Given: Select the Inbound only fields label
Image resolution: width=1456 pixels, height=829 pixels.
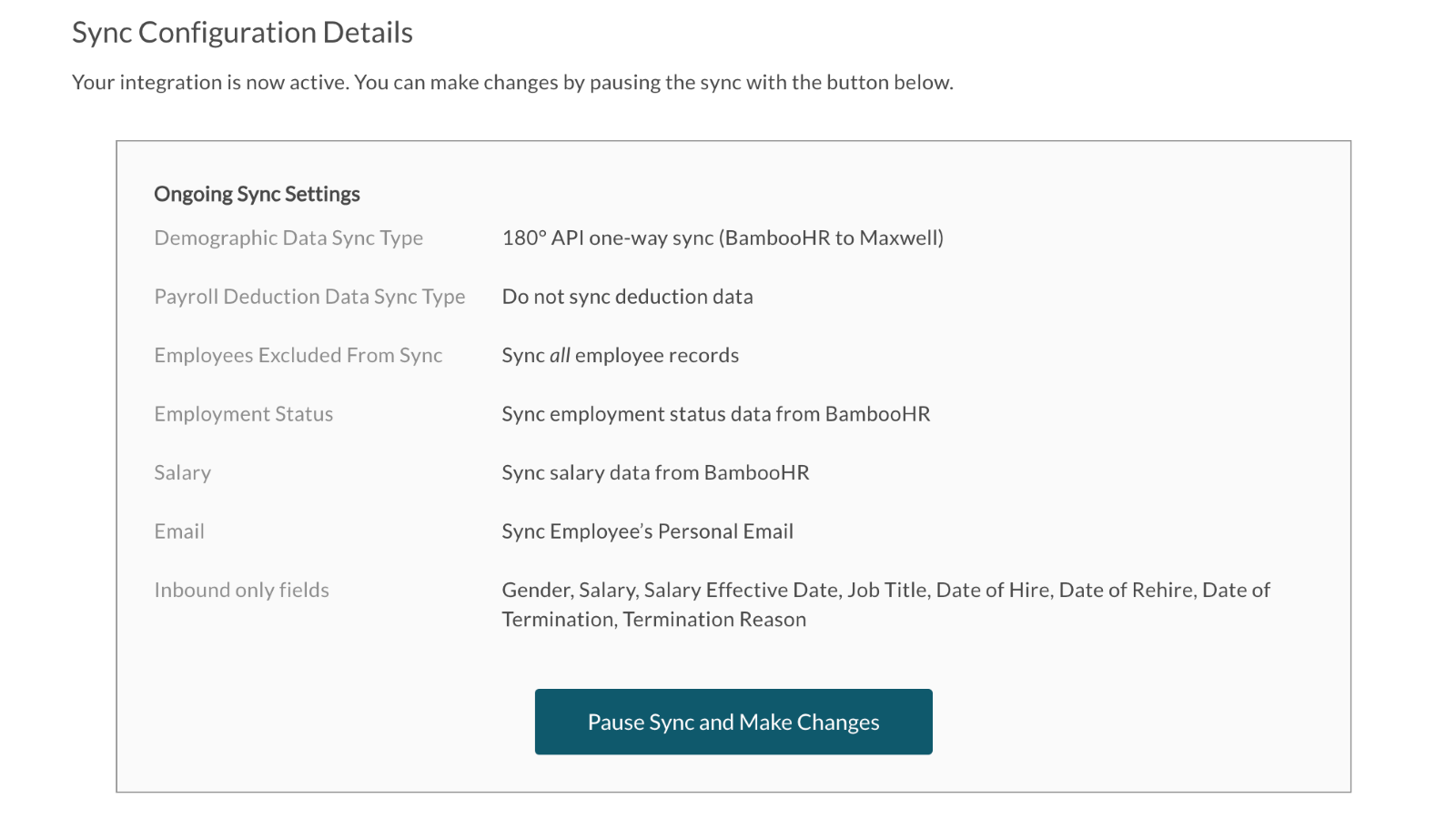Looking at the screenshot, I should click(x=241, y=590).
